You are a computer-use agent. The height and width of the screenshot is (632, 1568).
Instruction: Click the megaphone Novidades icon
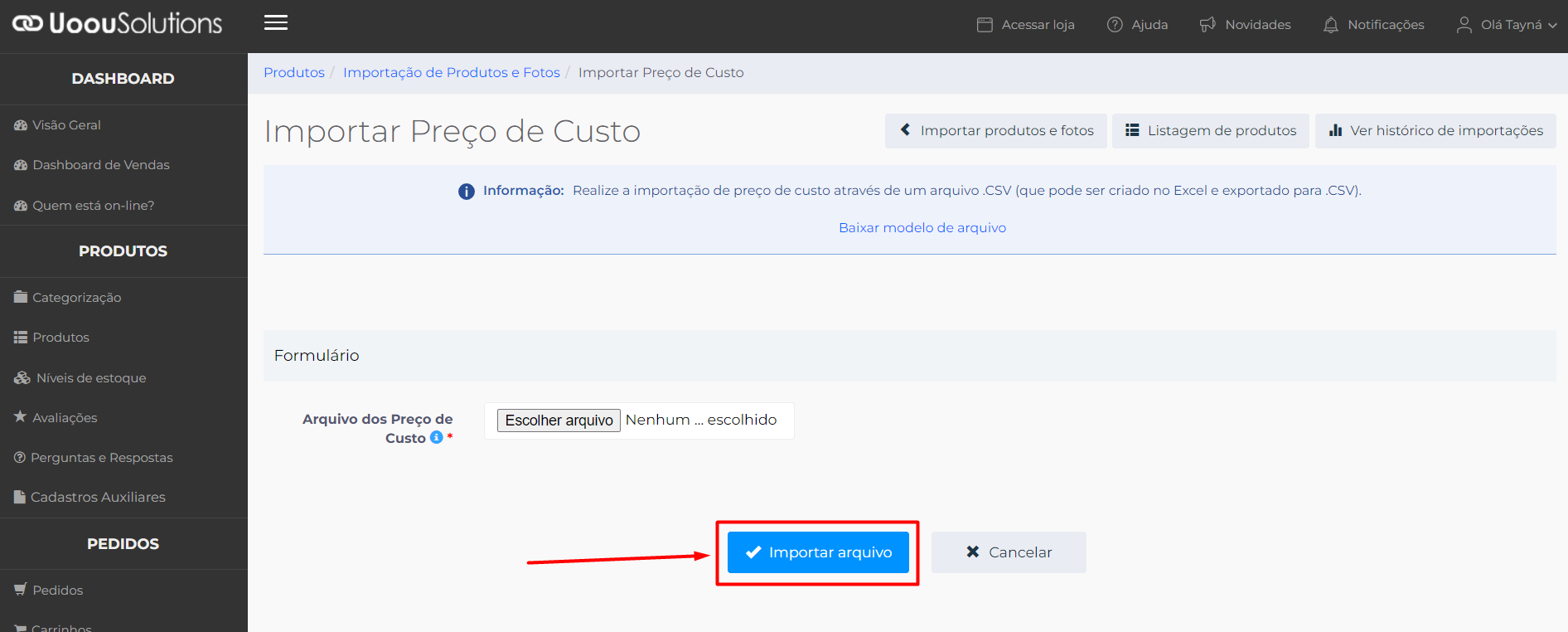[1207, 25]
